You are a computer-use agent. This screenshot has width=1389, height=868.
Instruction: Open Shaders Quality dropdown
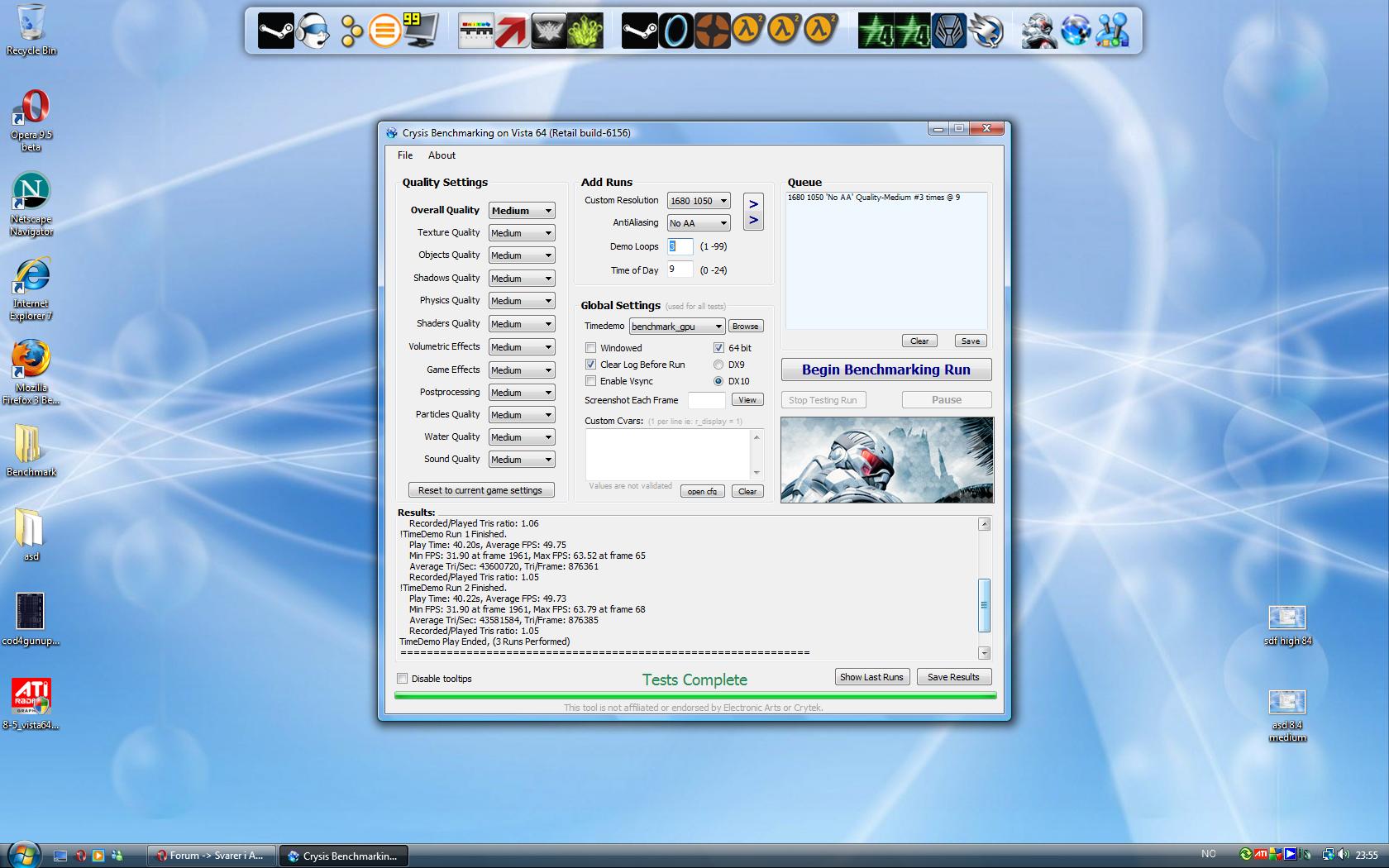pyautogui.click(x=522, y=324)
